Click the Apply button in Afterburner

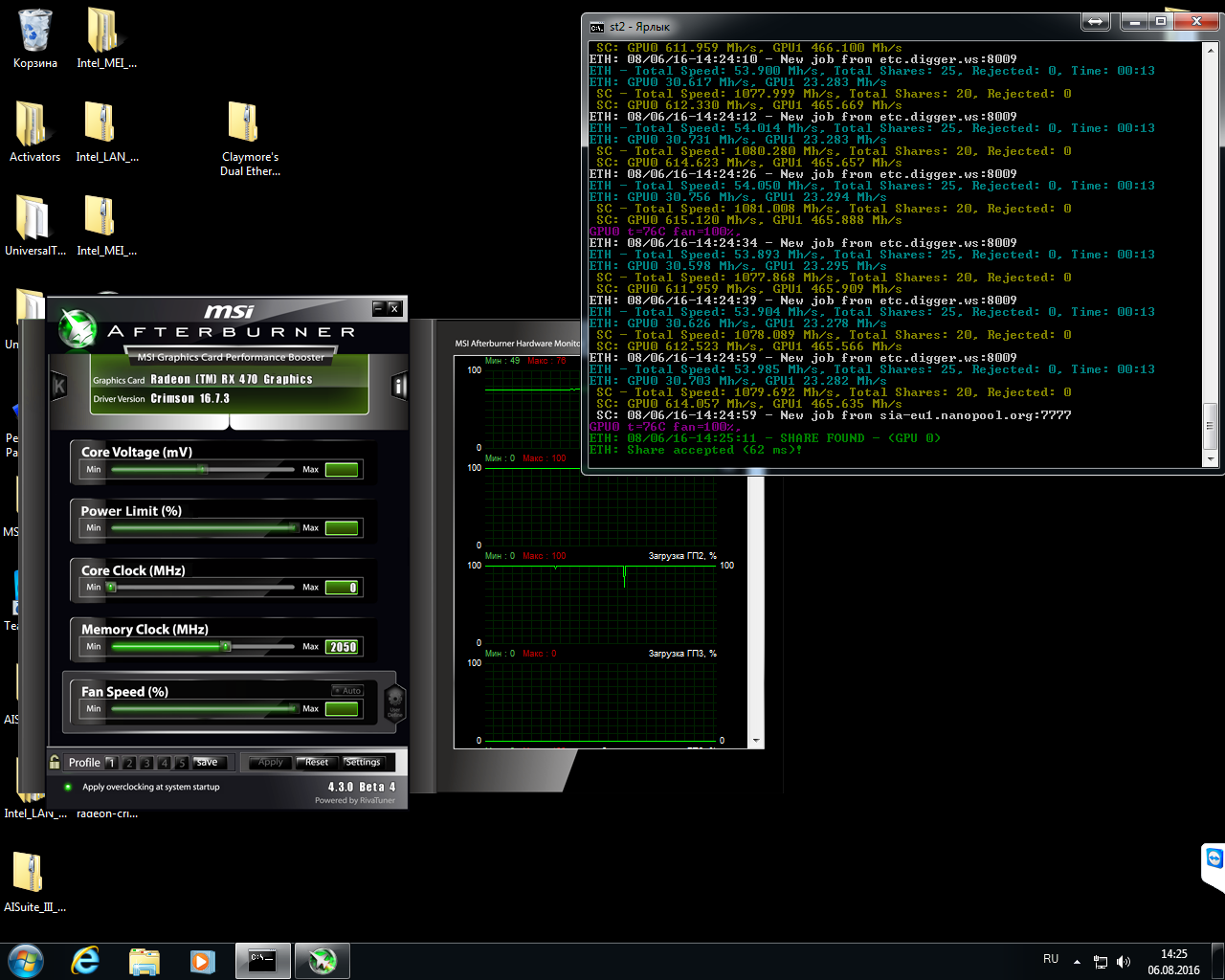click(271, 763)
